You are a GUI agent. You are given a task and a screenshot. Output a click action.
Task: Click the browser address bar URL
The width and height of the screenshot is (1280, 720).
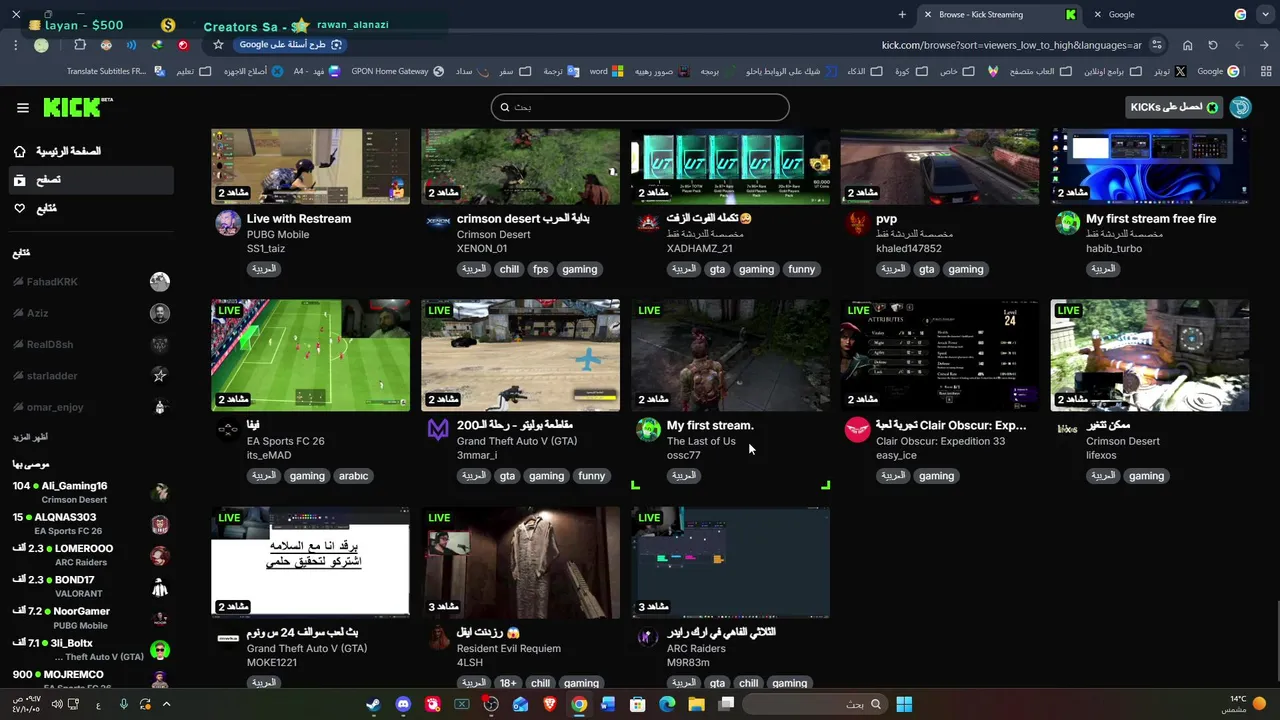1011,45
